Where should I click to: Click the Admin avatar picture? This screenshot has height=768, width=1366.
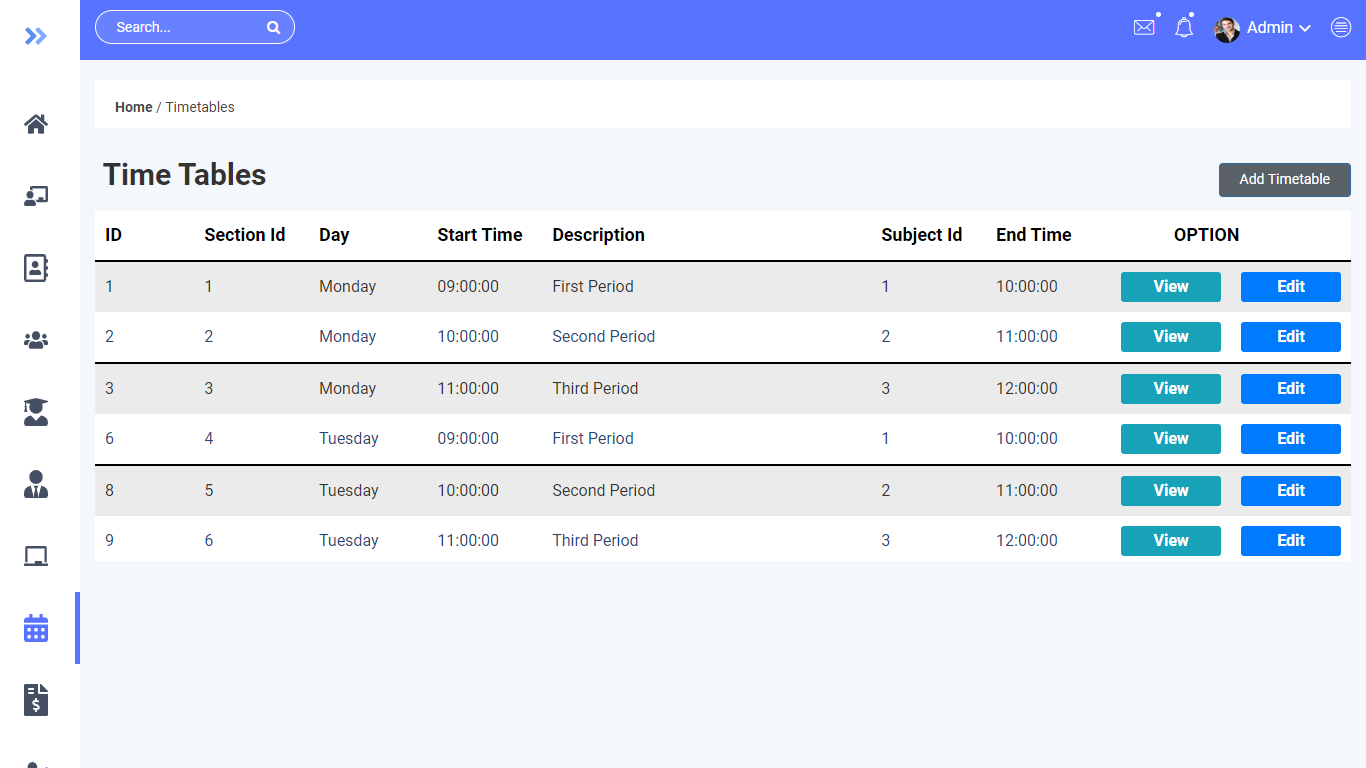1227,29
